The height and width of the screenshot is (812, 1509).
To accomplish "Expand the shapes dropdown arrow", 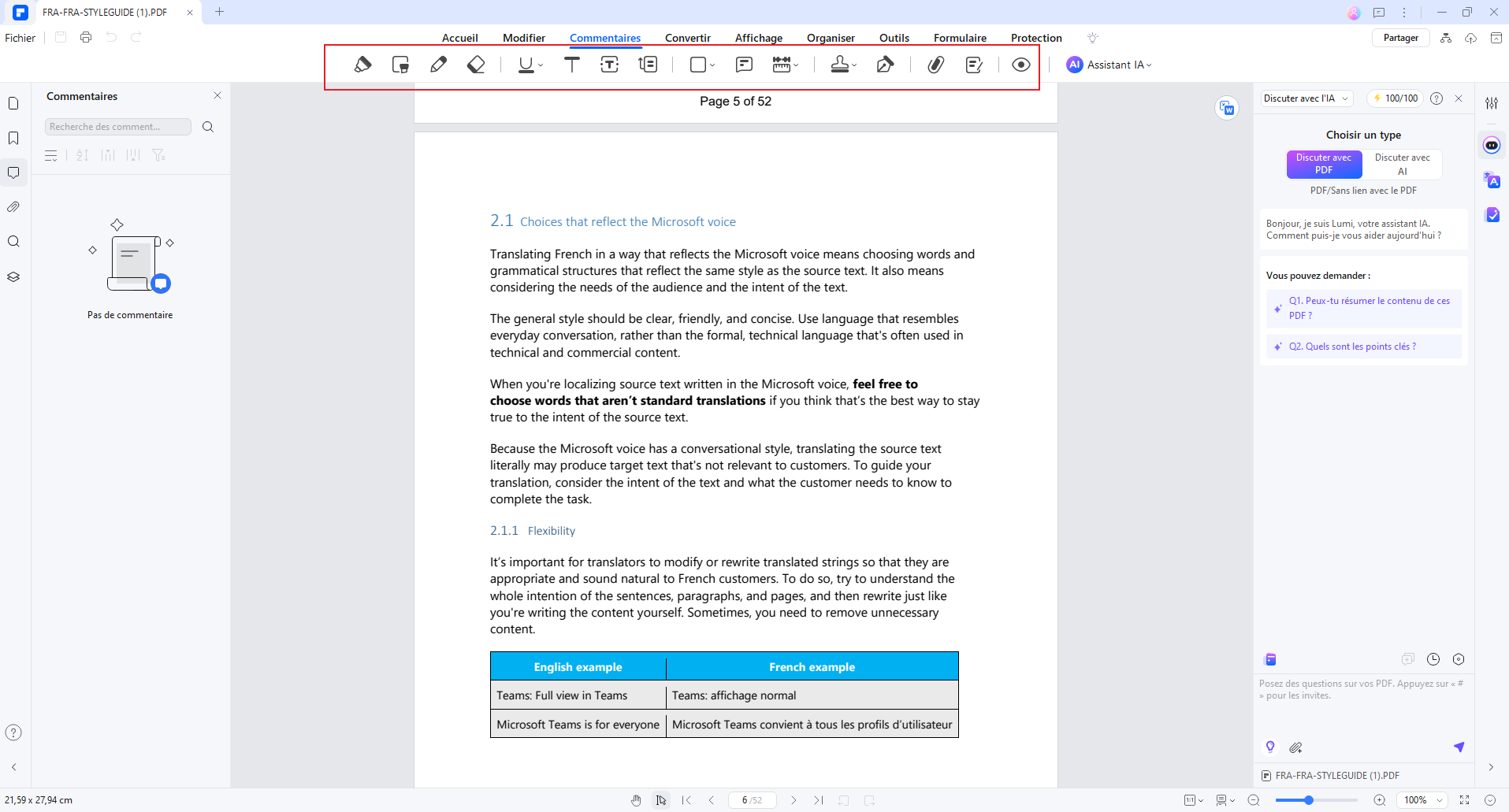I will [712, 65].
